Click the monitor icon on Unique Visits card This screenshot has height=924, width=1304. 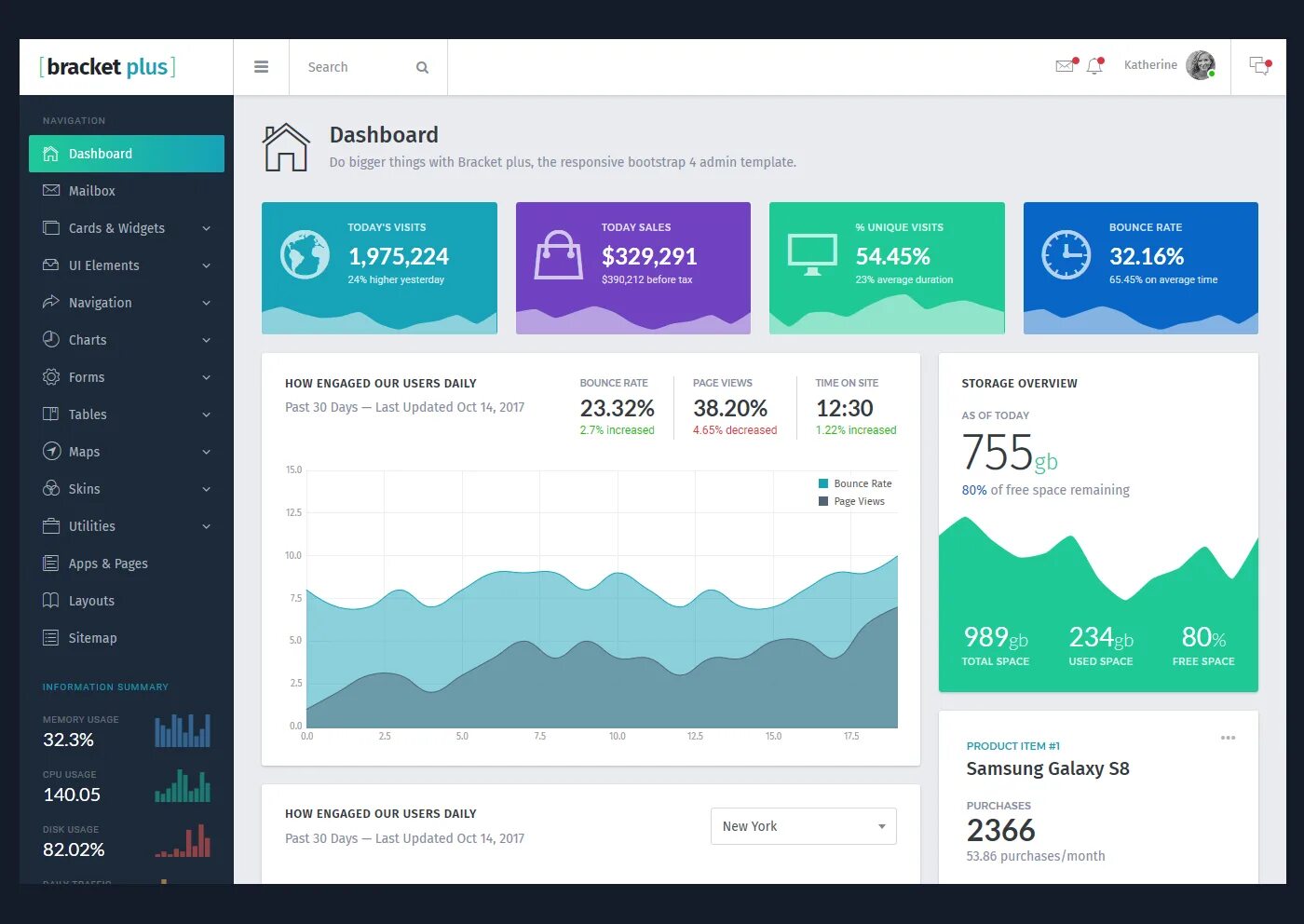[x=812, y=254]
